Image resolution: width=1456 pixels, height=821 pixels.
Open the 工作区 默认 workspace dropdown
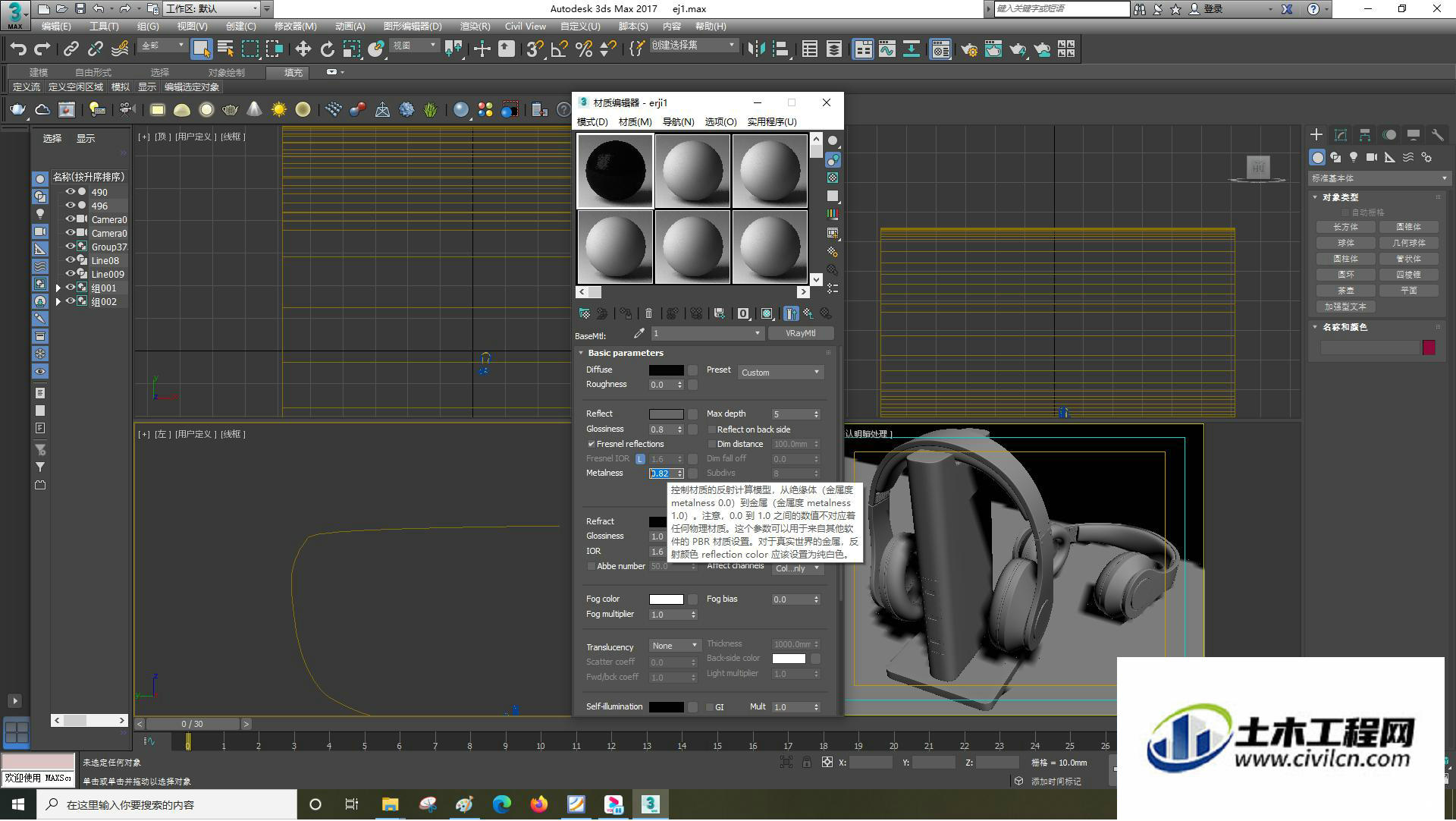(x=212, y=9)
